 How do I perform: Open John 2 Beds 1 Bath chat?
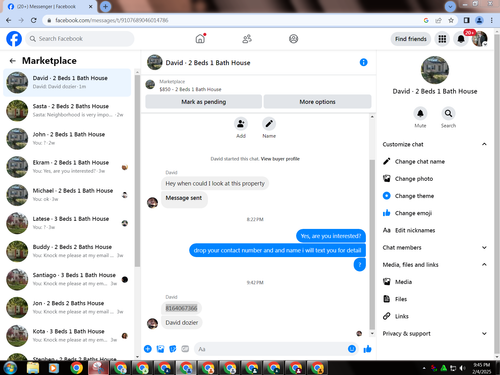click(x=67, y=139)
